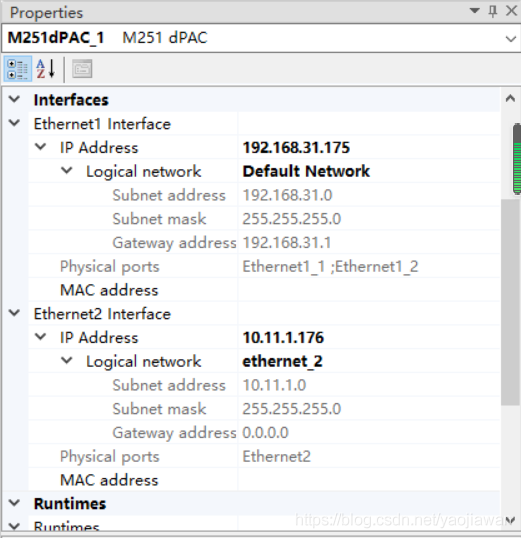Select the Ethernet1 MAC address field
Image resolution: width=521 pixels, height=538 pixels.
click(369, 290)
